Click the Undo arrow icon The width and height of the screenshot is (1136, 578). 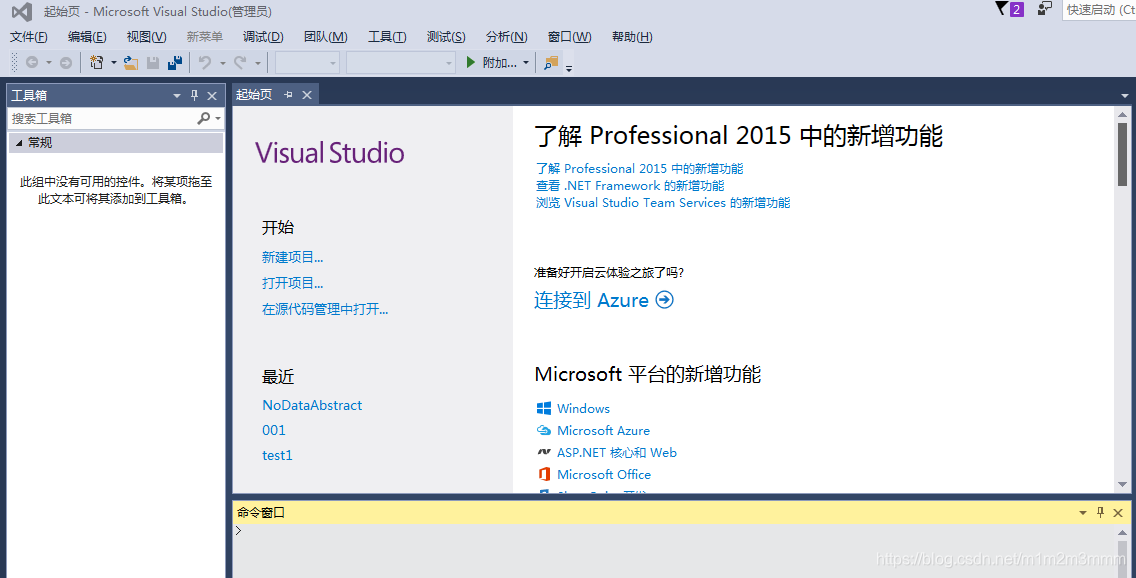[205, 63]
